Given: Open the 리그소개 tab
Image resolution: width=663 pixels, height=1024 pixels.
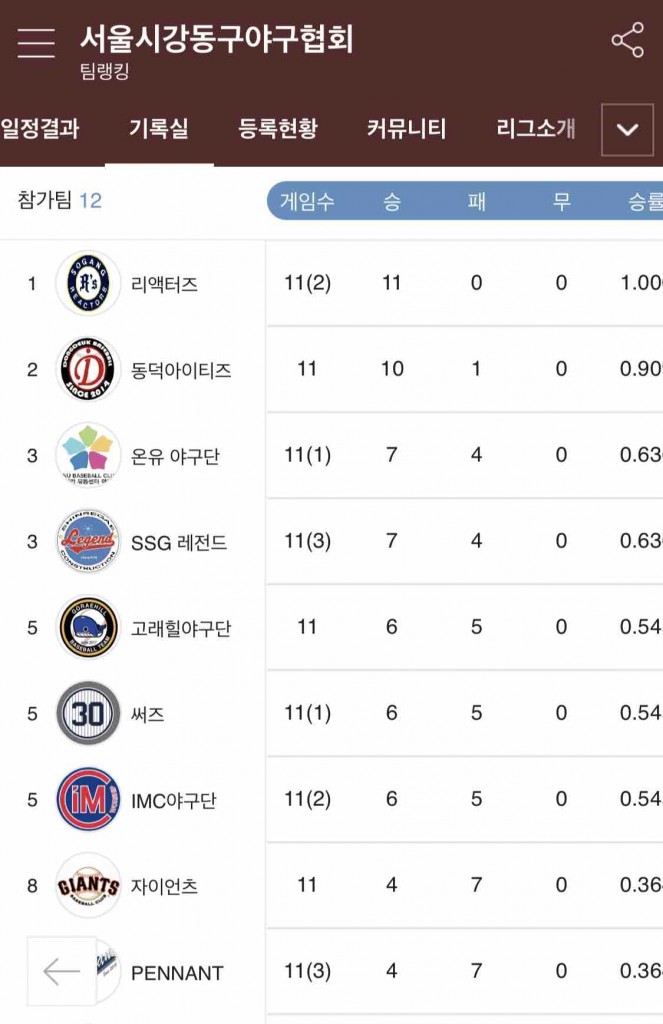Looking at the screenshot, I should pos(536,129).
